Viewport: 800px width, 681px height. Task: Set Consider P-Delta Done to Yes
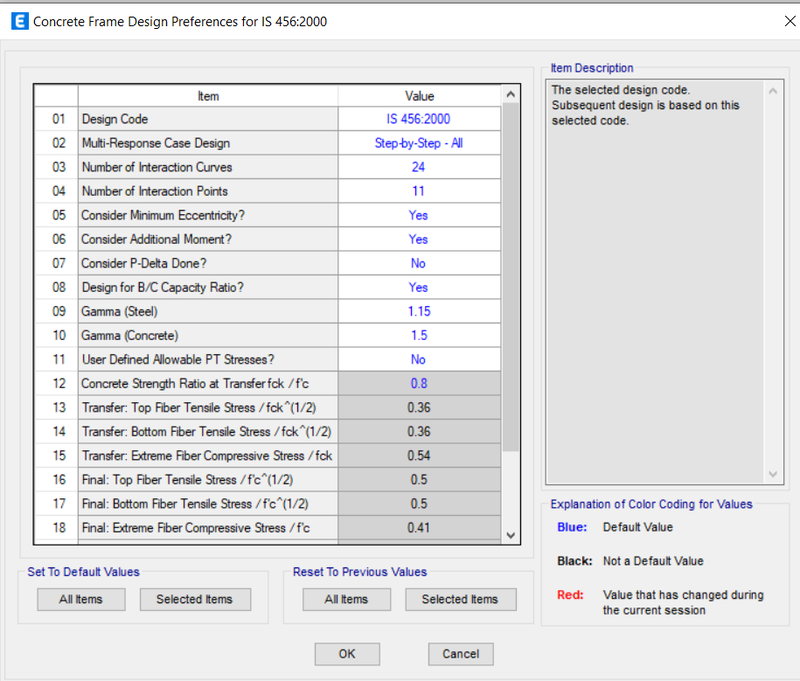pyautogui.click(x=418, y=263)
